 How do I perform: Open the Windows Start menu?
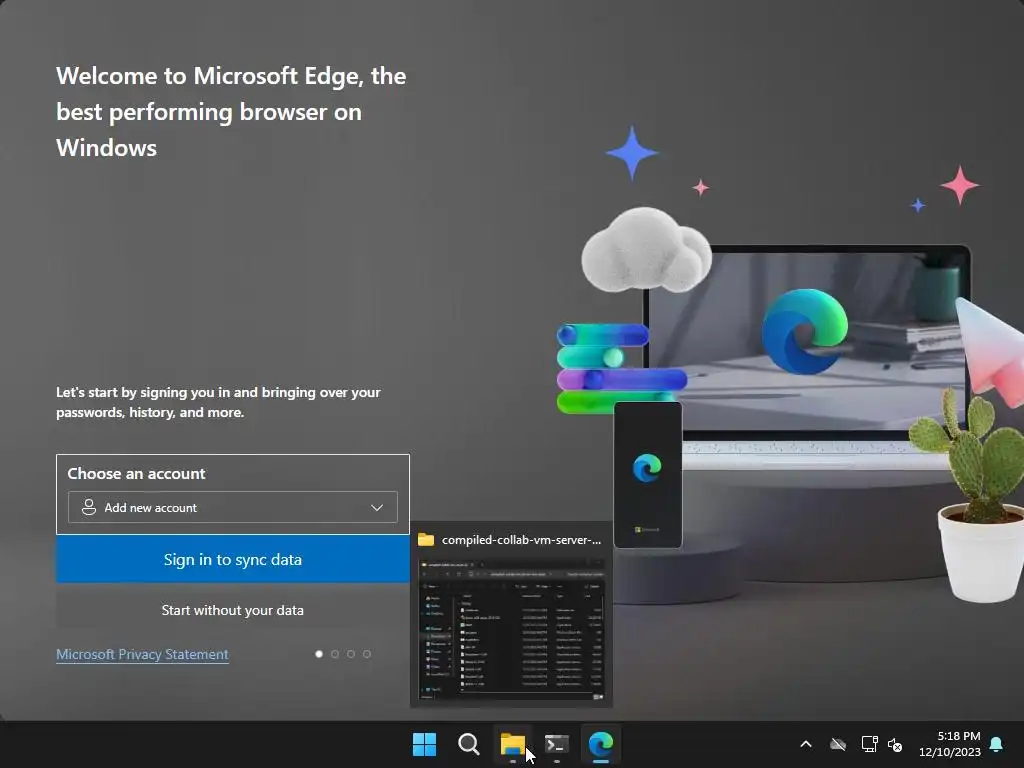(x=424, y=744)
